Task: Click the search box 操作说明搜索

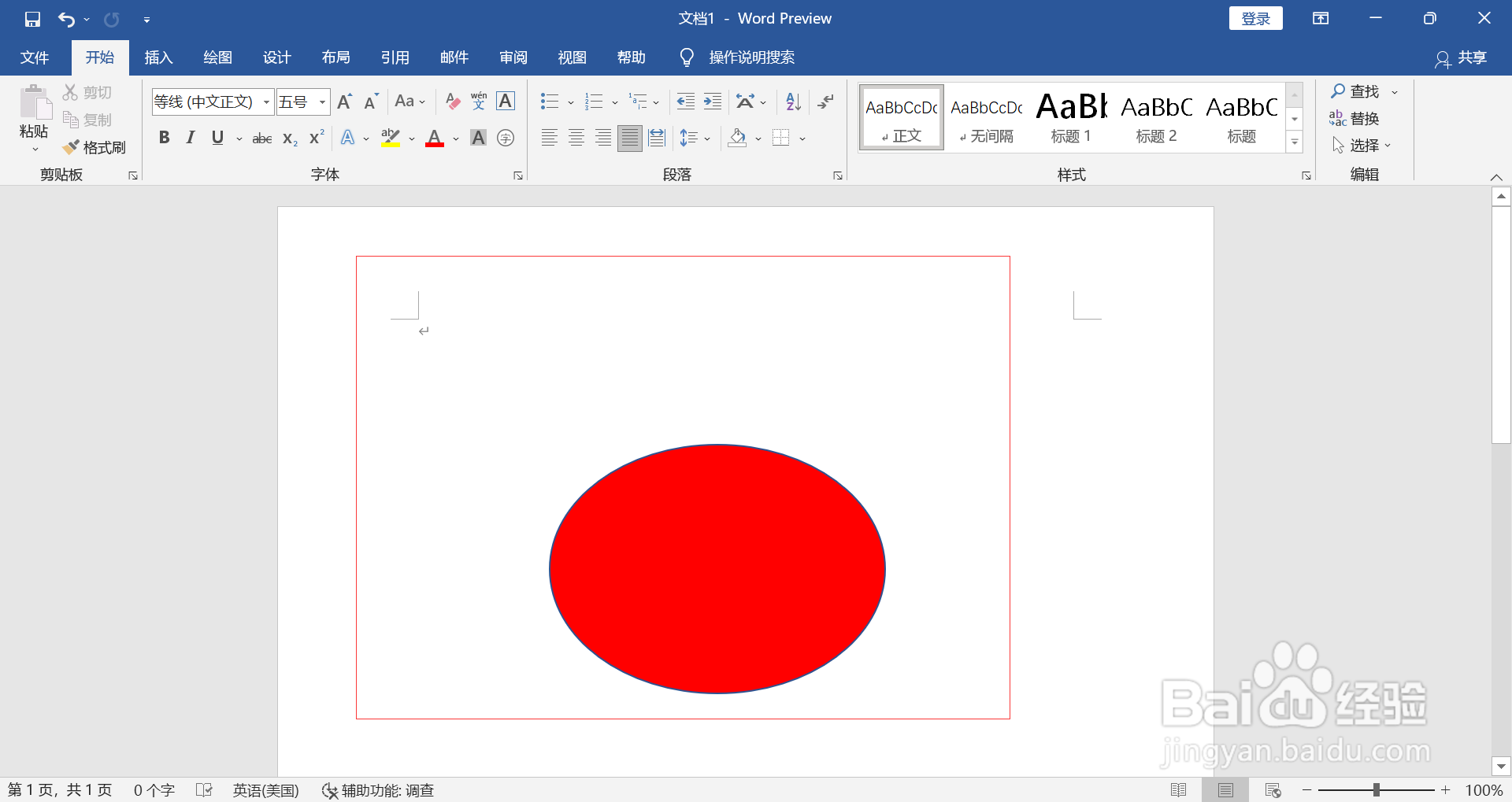Action: click(x=751, y=57)
